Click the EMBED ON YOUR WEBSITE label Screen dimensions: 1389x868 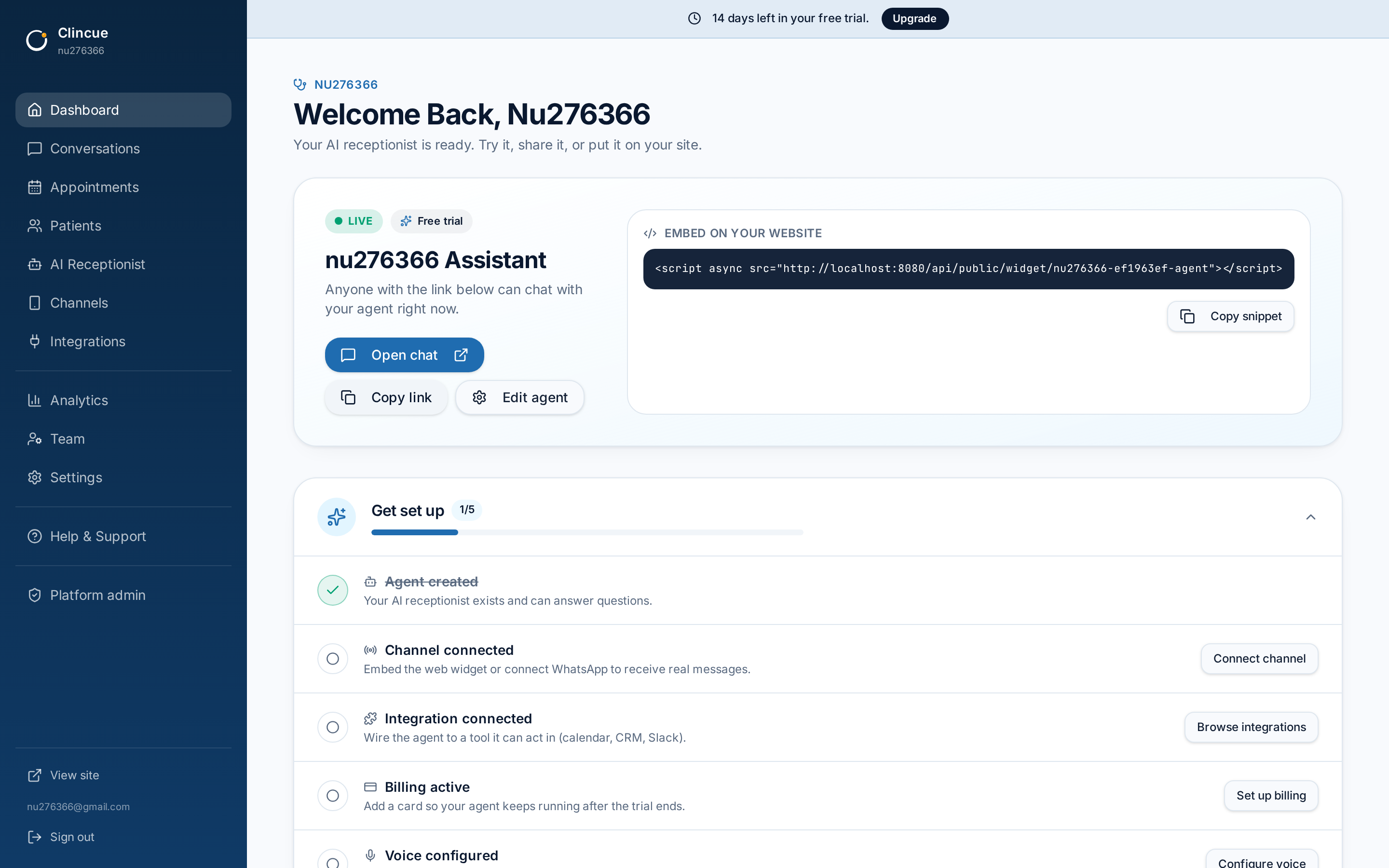743,233
